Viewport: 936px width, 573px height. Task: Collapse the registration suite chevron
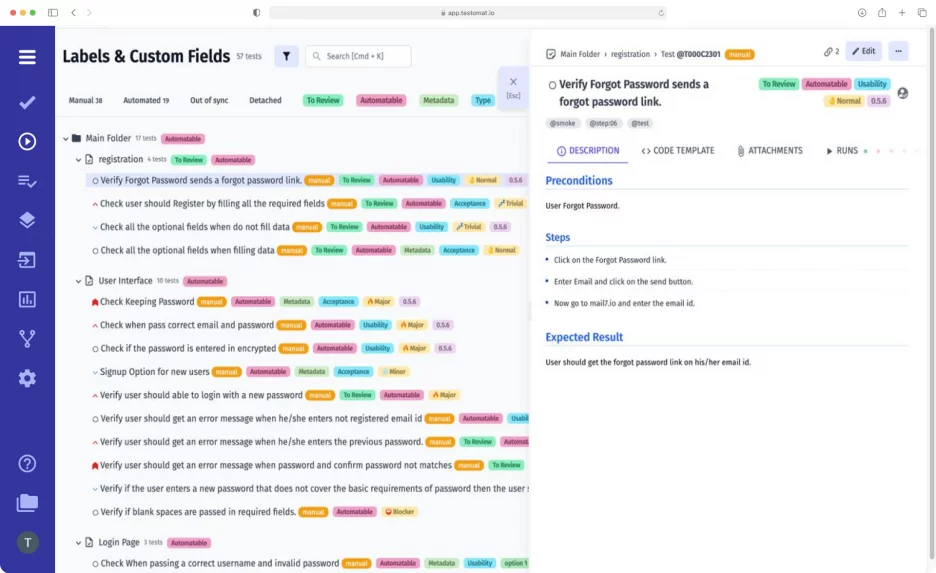click(x=78, y=160)
